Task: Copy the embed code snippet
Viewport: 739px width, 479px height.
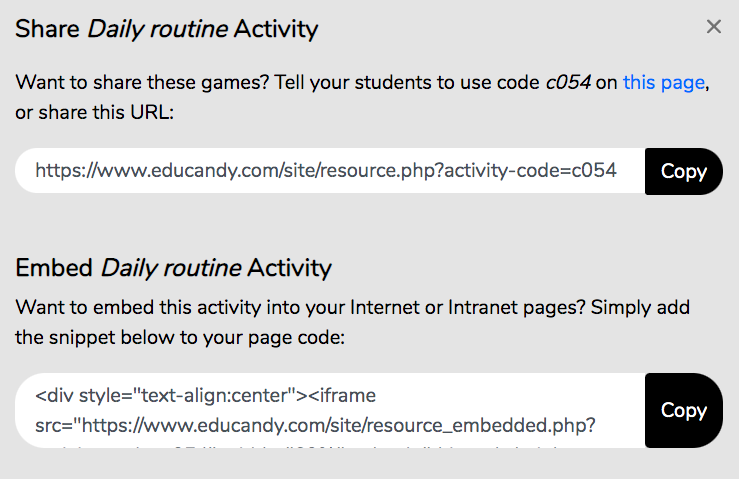Action: click(684, 410)
